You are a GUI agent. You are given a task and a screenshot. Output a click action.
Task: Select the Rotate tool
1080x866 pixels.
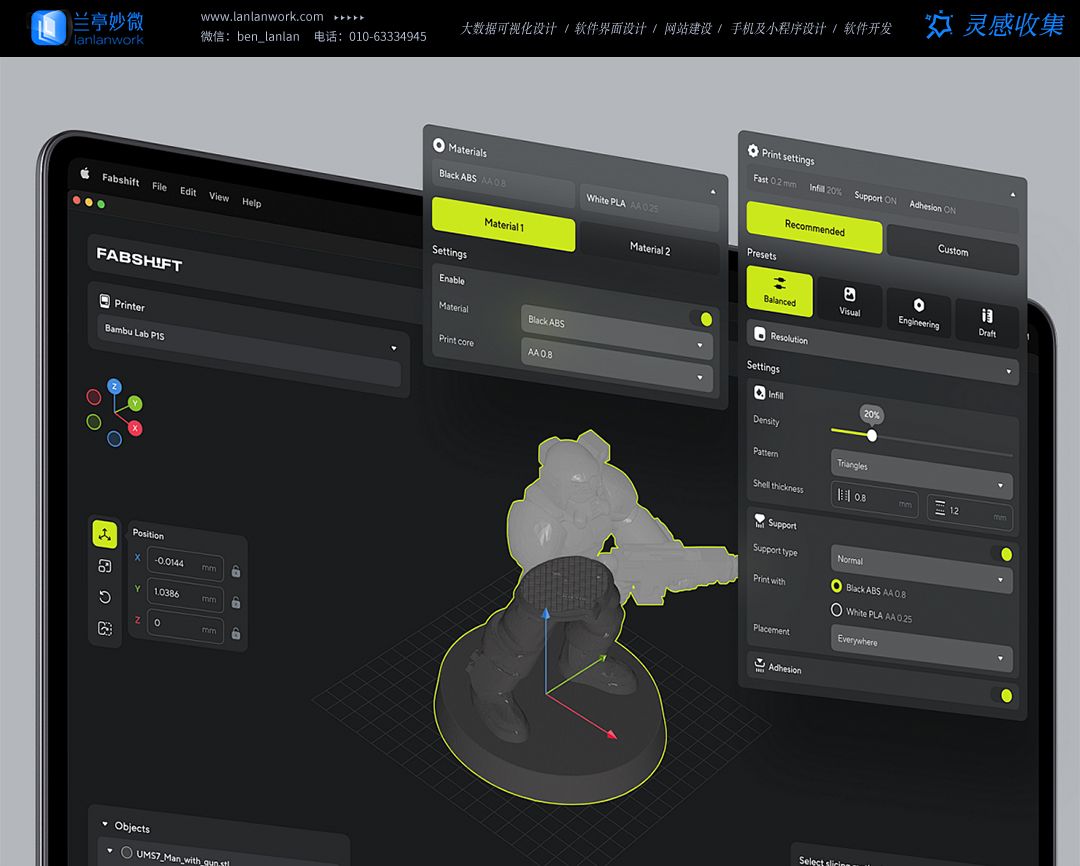105,597
